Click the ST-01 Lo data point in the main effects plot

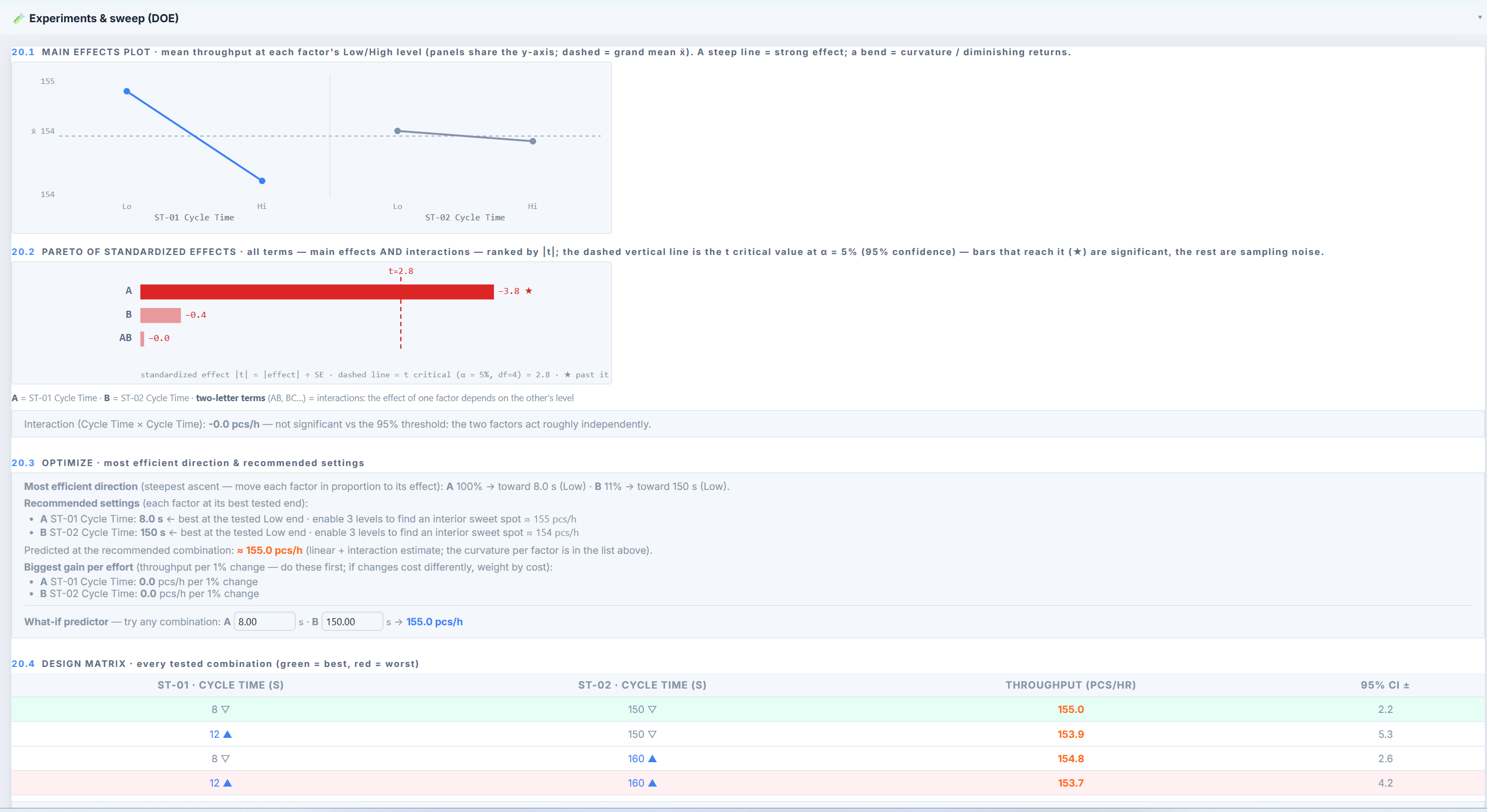point(127,91)
